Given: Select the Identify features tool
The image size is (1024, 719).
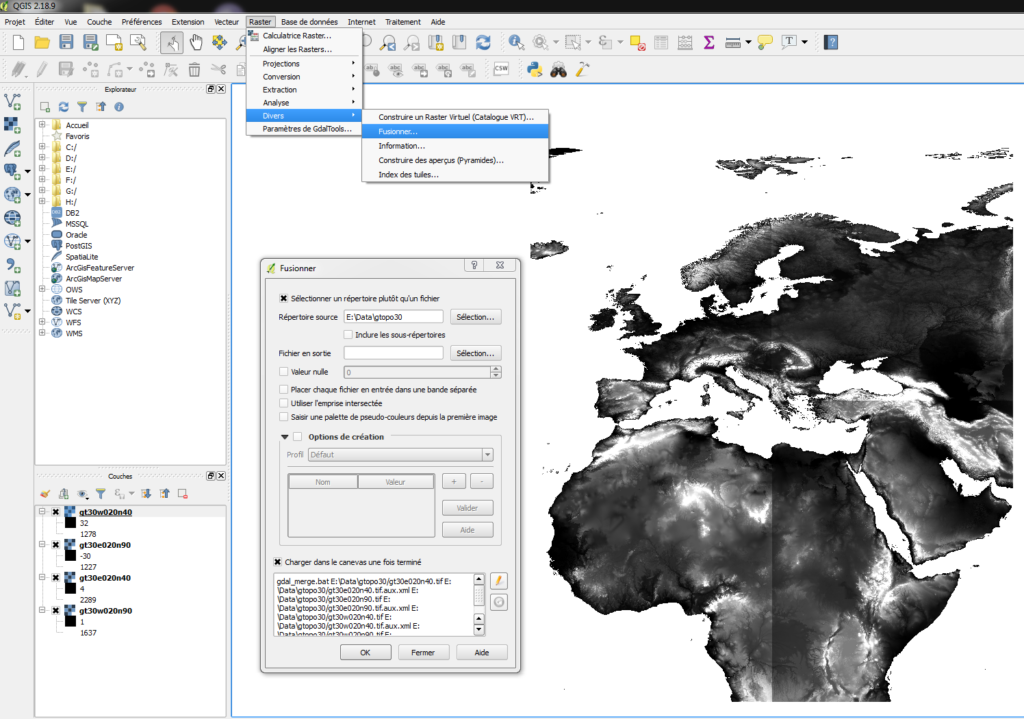Looking at the screenshot, I should click(516, 42).
